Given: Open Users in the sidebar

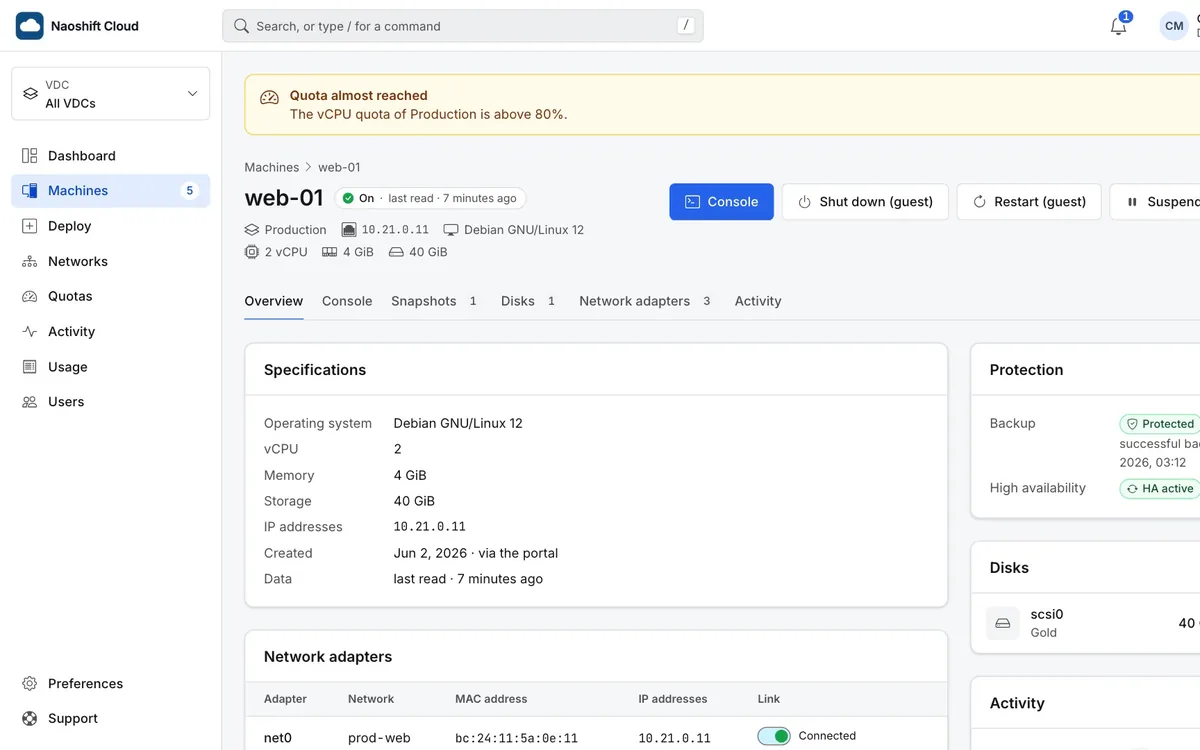Looking at the screenshot, I should click(110, 402).
